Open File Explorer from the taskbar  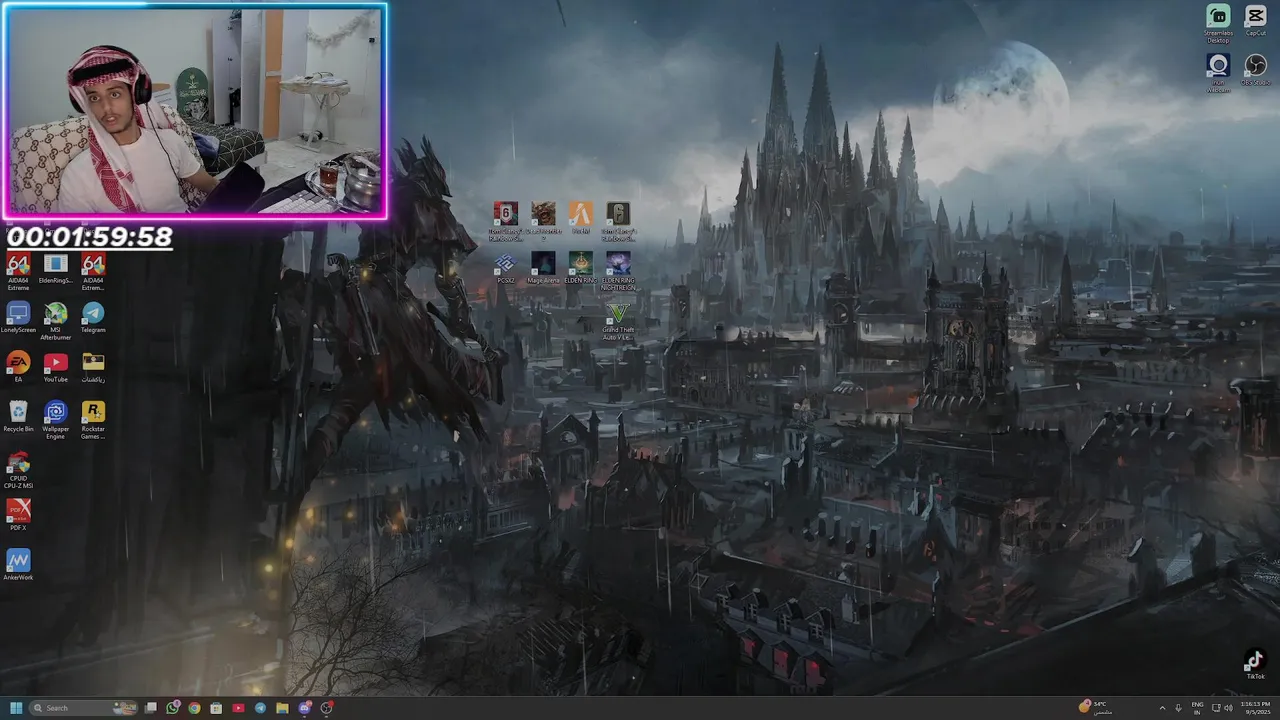click(282, 708)
